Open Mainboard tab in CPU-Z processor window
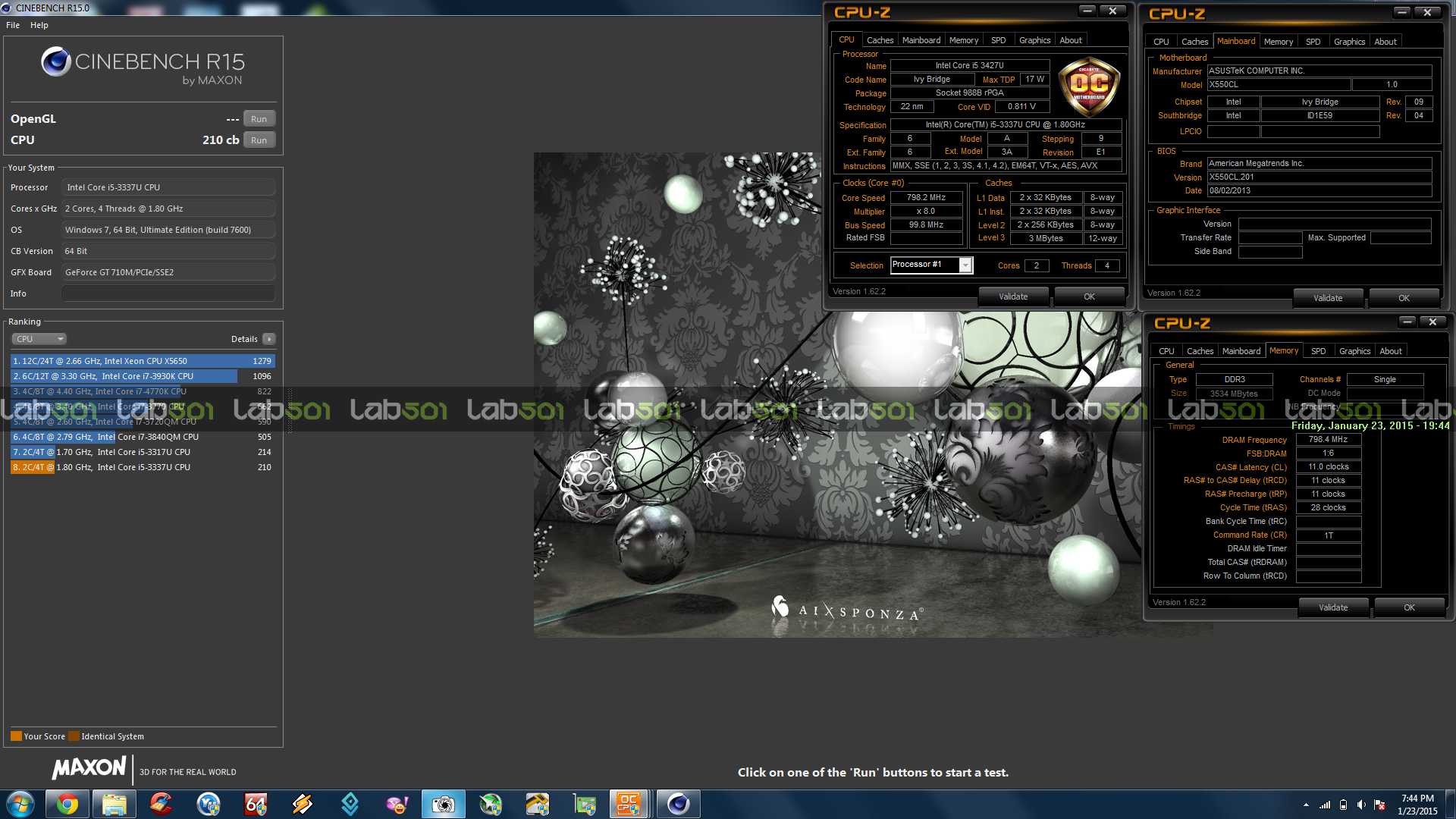The image size is (1456, 819). click(921, 40)
